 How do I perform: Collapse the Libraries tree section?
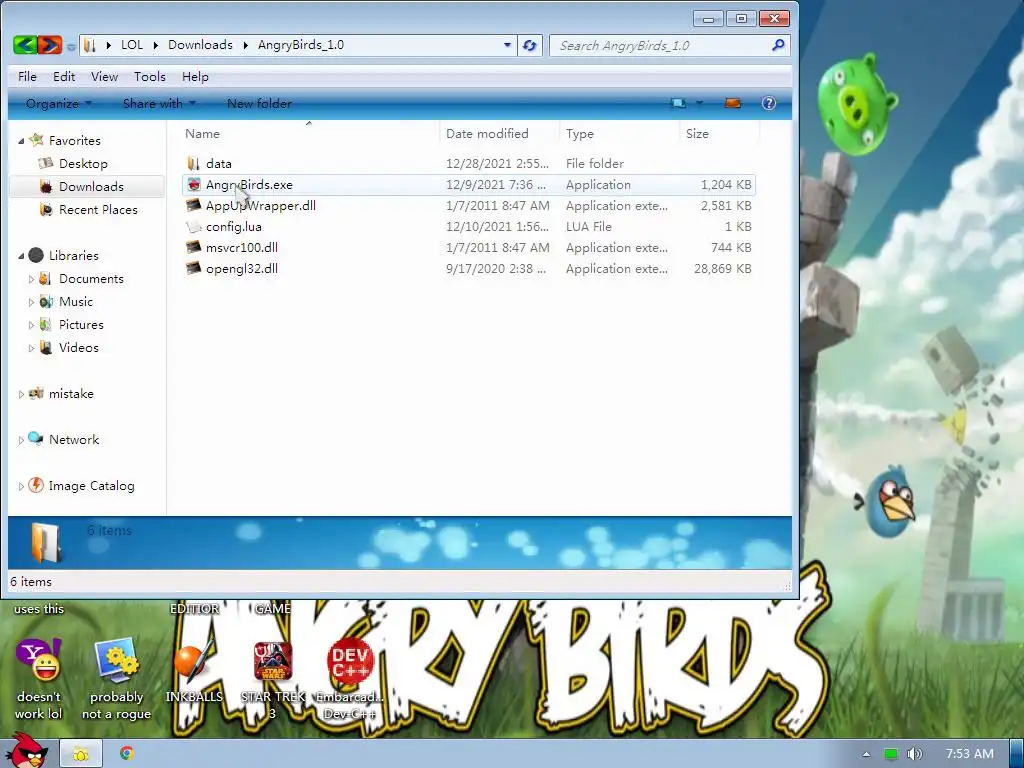(21, 256)
